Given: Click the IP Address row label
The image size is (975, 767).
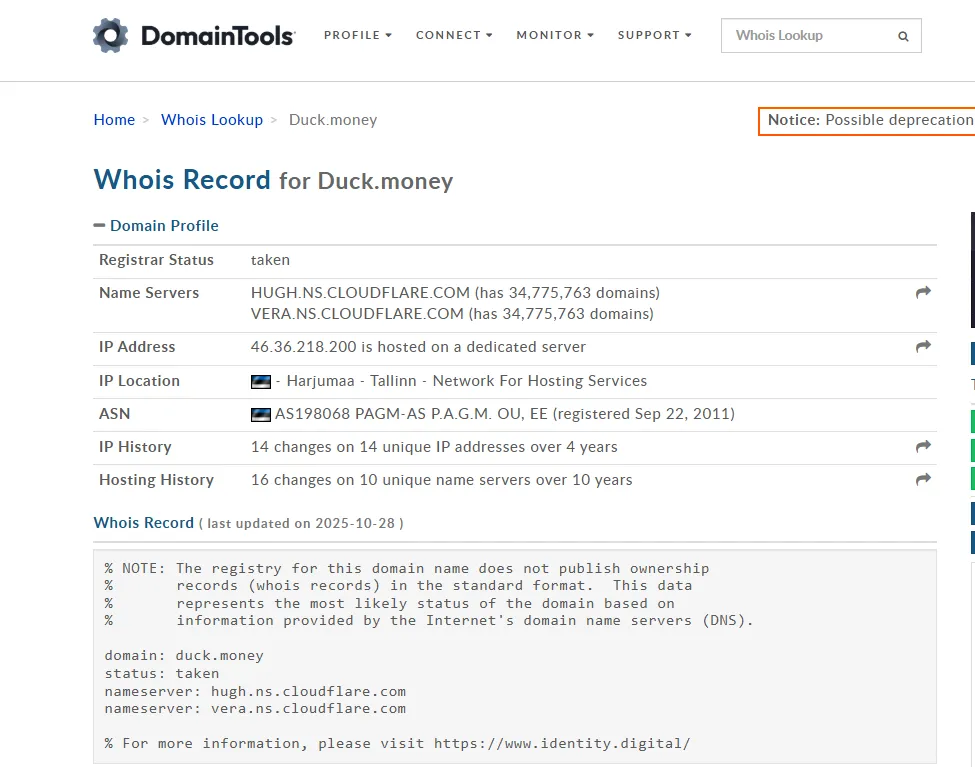Looking at the screenshot, I should [137, 346].
